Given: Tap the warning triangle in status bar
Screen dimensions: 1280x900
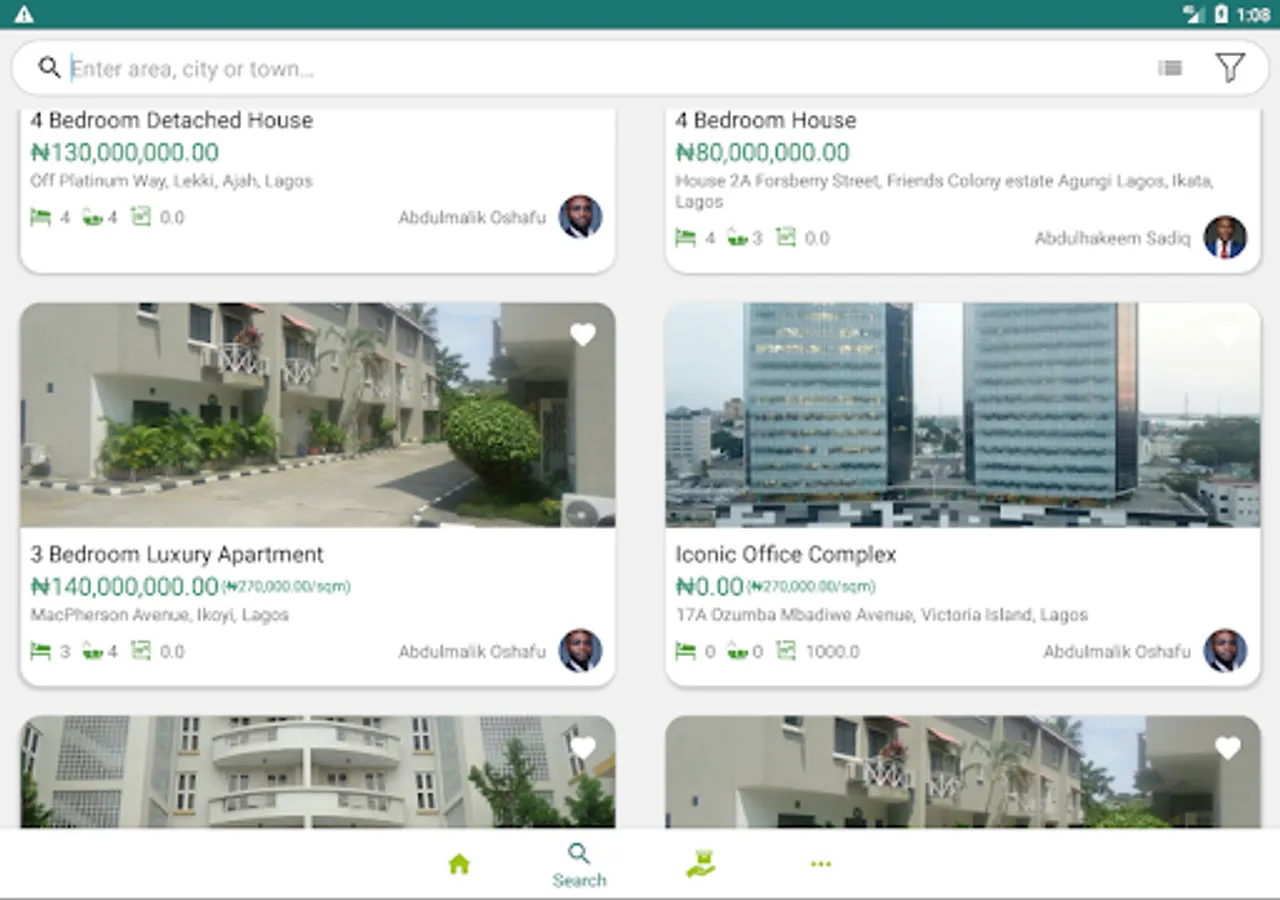Looking at the screenshot, I should click(x=23, y=14).
